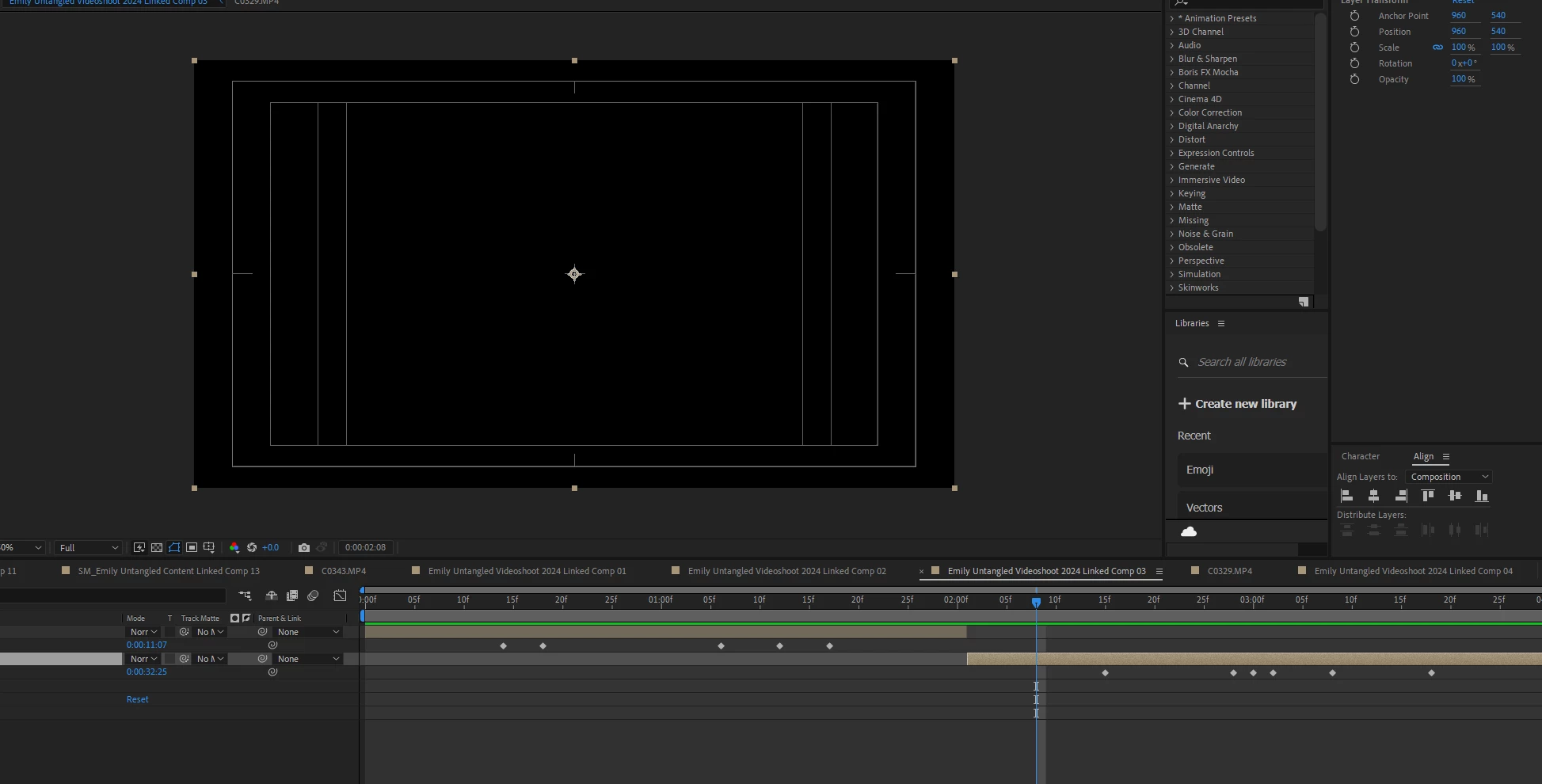Viewport: 1542px width, 784px height.
Task: Click the Creative Cloud sync icon
Action: click(x=1189, y=531)
